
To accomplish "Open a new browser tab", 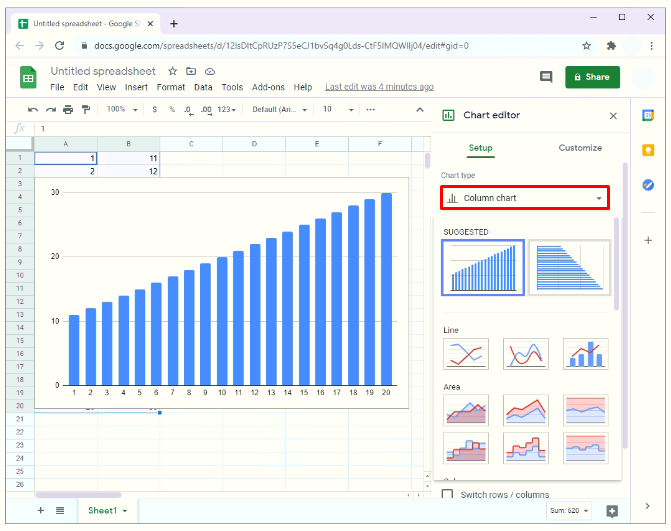I will coord(174,24).
